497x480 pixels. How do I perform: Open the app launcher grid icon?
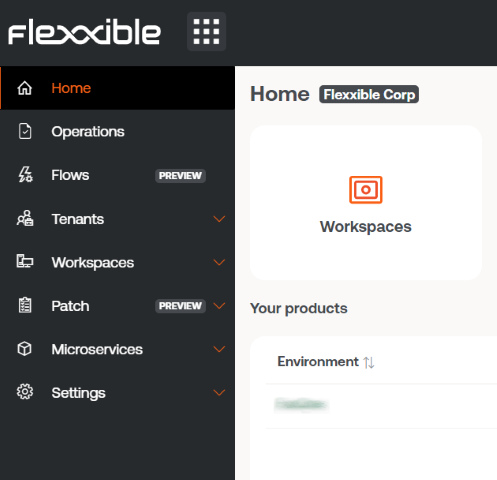[x=206, y=32]
